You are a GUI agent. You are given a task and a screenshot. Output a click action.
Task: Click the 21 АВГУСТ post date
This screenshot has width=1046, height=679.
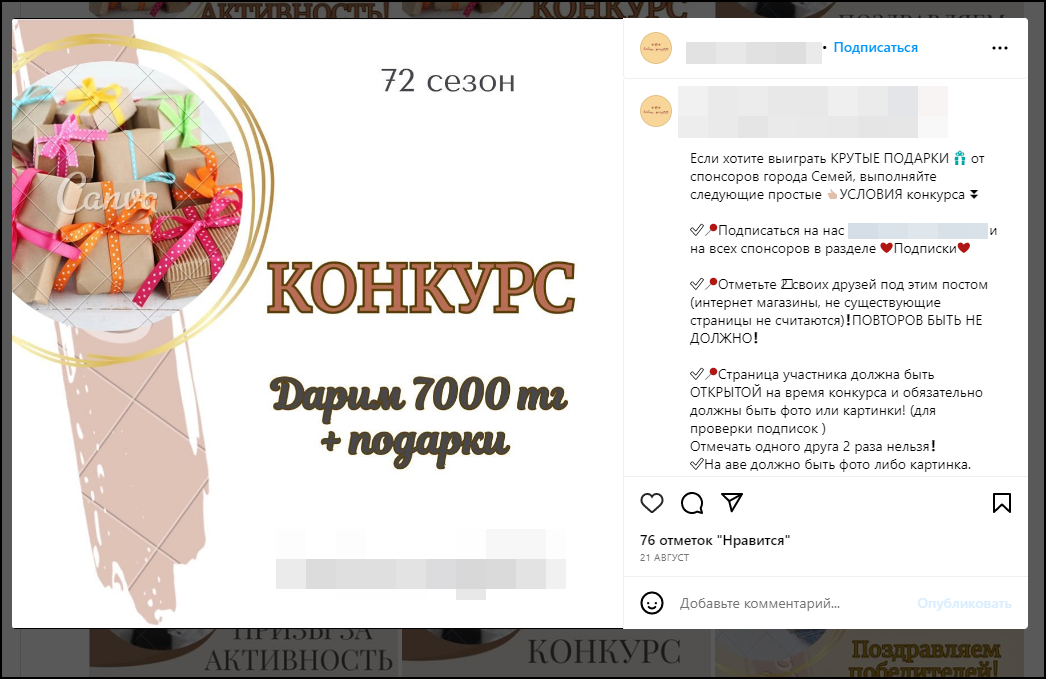[x=664, y=558]
